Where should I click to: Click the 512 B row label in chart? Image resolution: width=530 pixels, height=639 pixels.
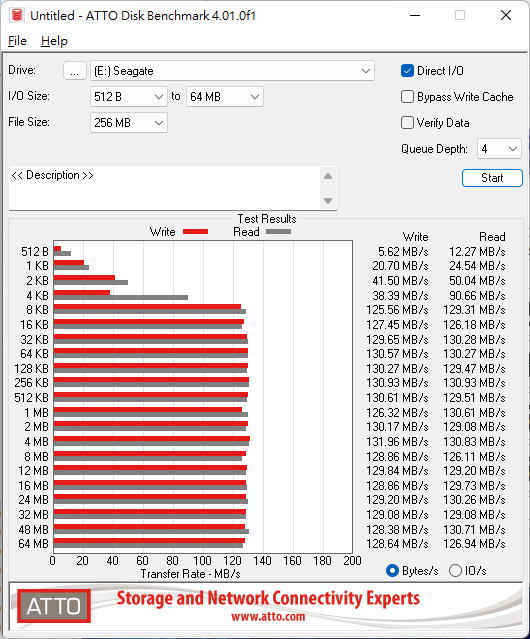[x=35, y=251]
